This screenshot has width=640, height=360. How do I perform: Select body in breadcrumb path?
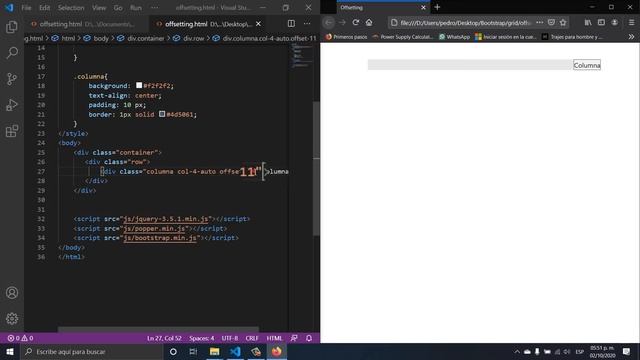[x=101, y=38]
